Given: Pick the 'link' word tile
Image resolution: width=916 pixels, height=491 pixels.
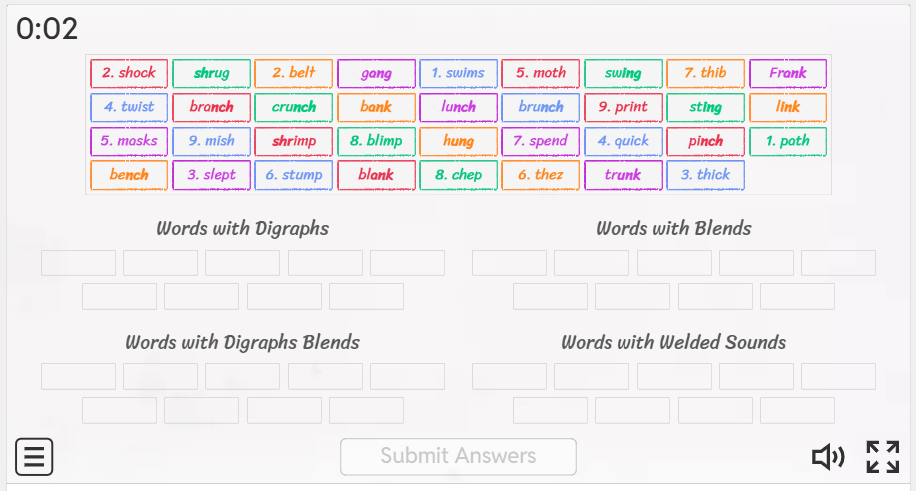Looking at the screenshot, I should point(788,107).
